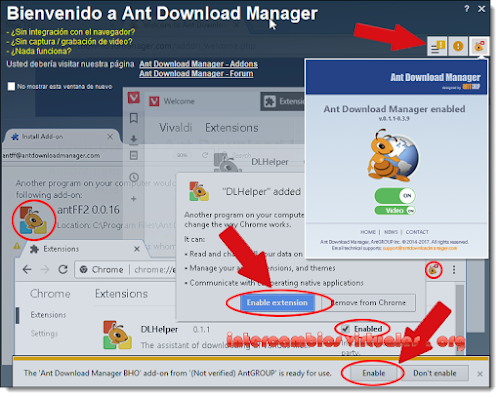Open CONTACT link in extension popup
The image size is (500, 397).
[417, 232]
